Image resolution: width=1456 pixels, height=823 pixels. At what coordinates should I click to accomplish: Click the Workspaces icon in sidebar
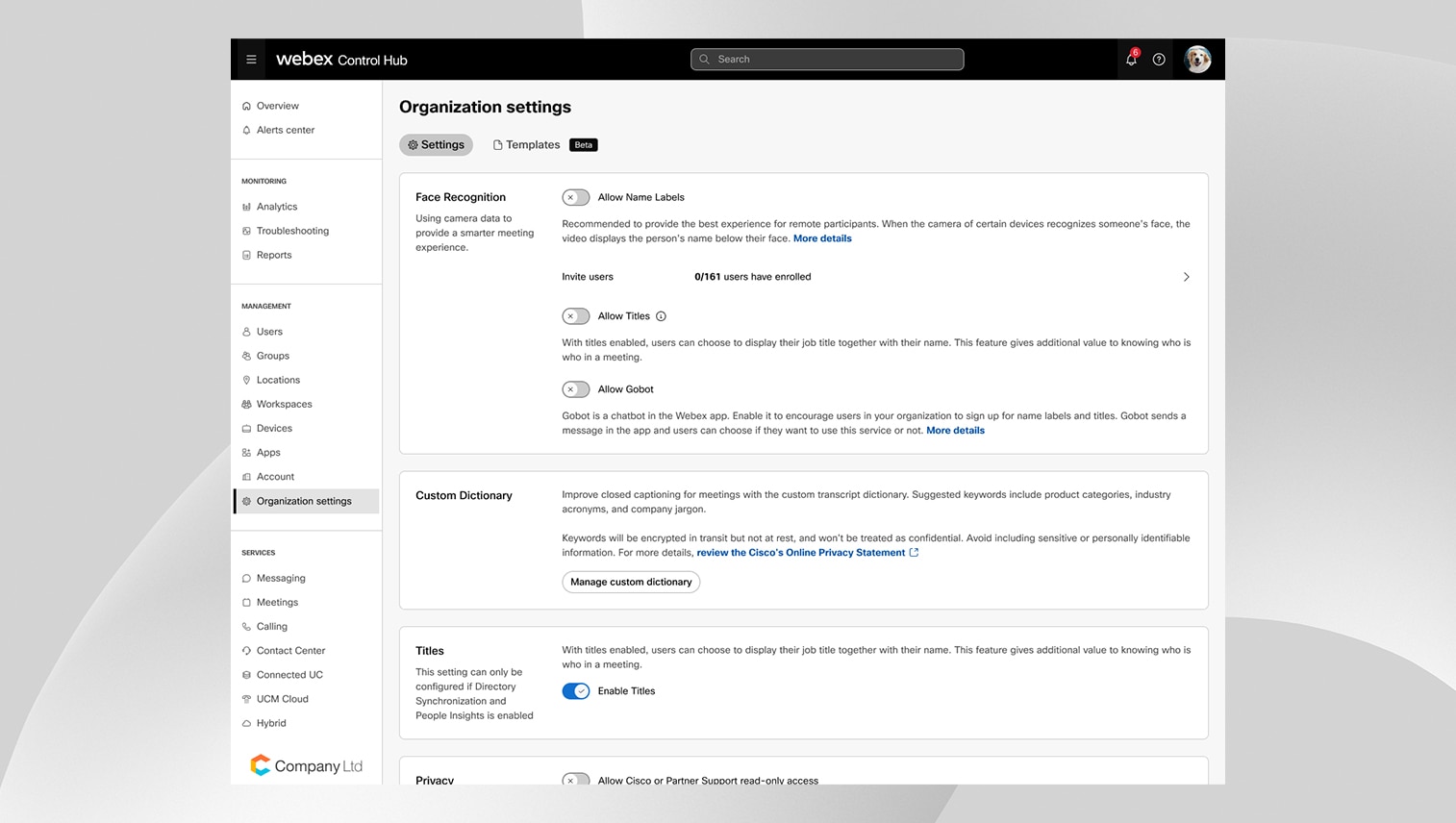pyautogui.click(x=246, y=404)
